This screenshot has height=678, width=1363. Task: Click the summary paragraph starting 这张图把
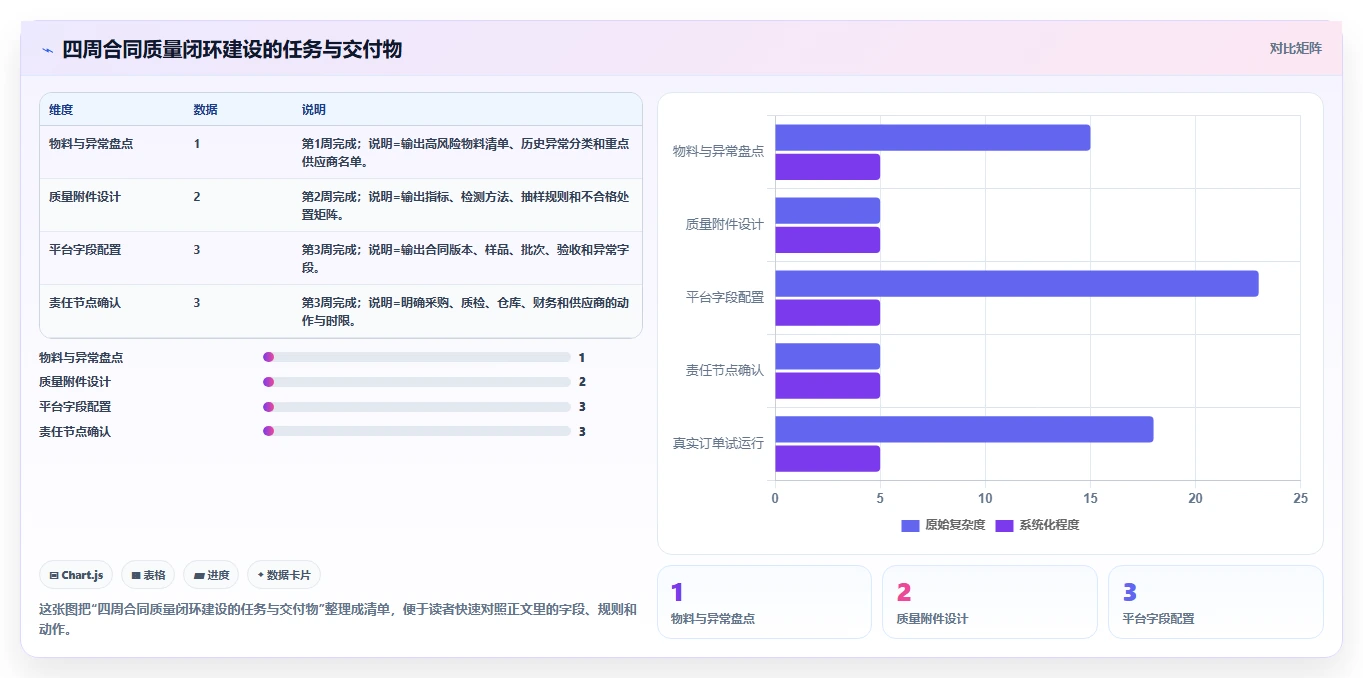(x=337, y=619)
